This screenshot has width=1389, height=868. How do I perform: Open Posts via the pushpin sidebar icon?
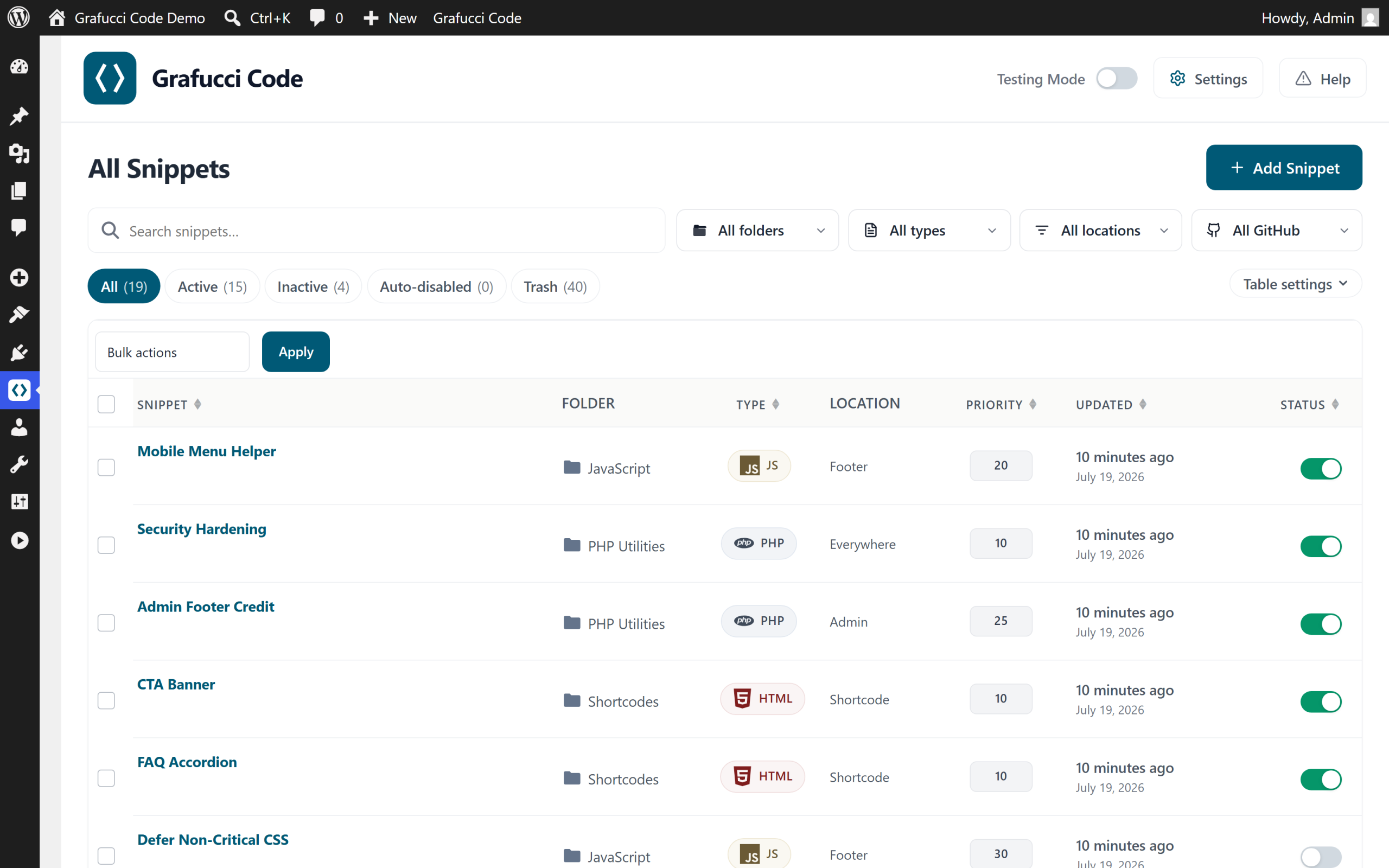coord(19,116)
